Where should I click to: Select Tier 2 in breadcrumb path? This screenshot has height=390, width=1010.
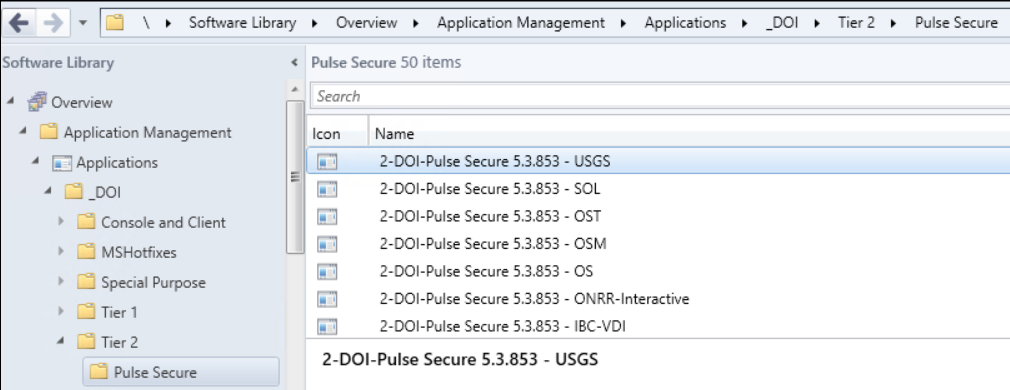[x=856, y=23]
